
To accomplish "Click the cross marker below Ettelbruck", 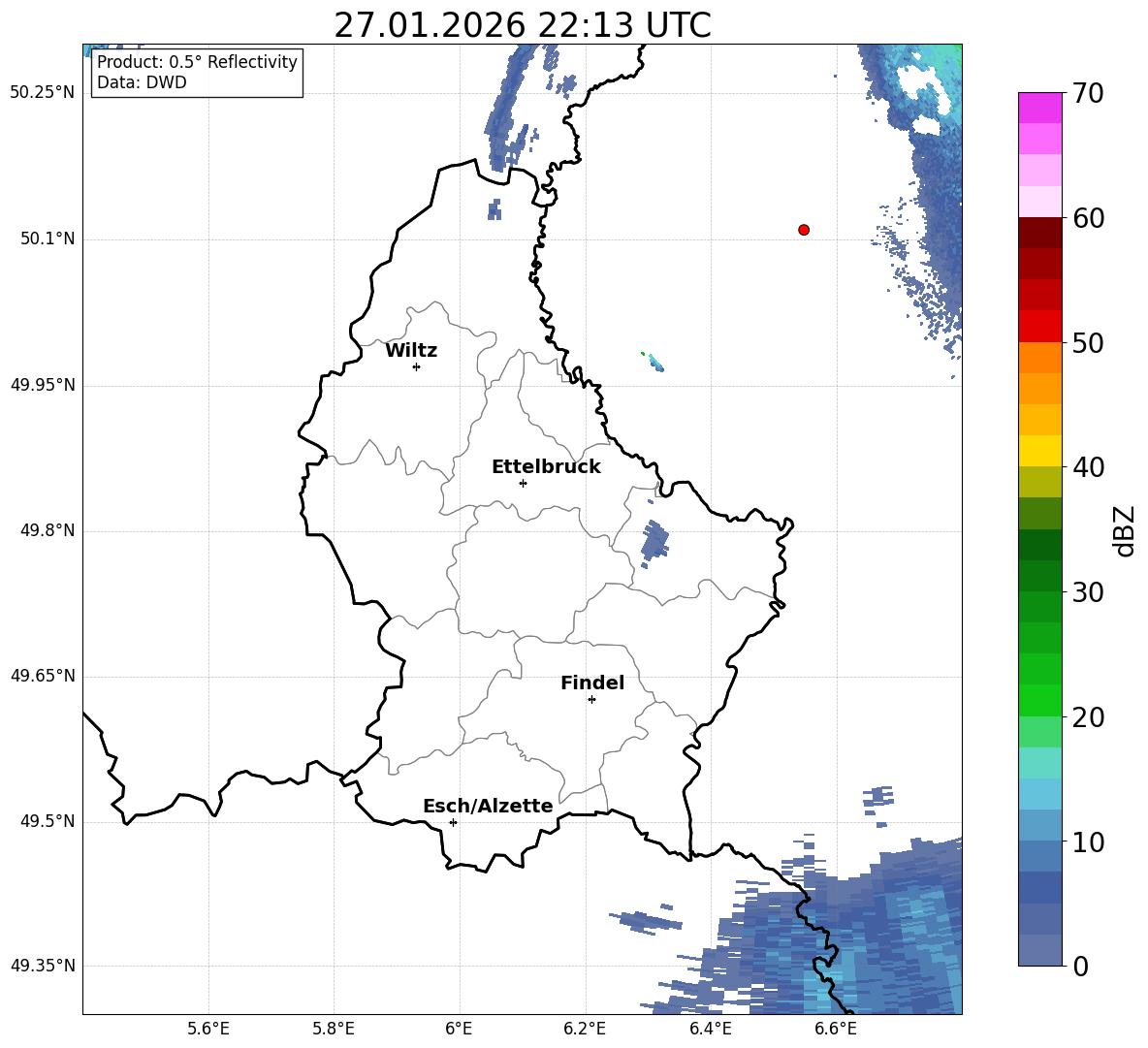I will (523, 483).
